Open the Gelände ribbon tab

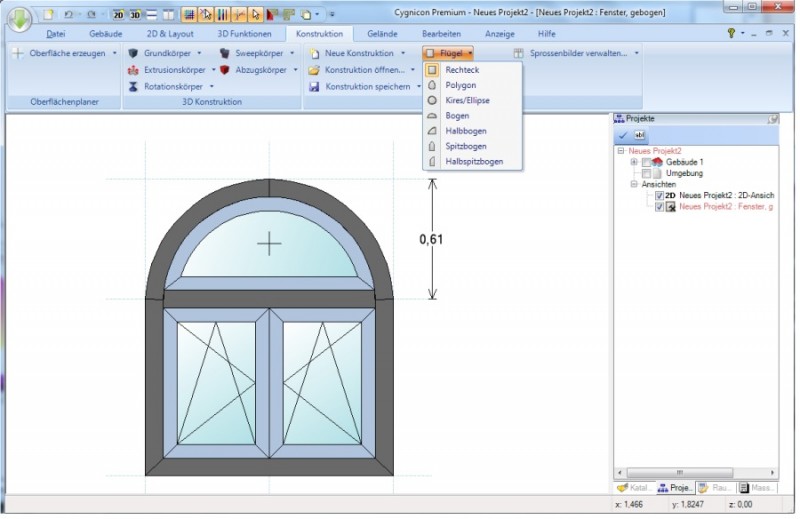pyautogui.click(x=382, y=34)
